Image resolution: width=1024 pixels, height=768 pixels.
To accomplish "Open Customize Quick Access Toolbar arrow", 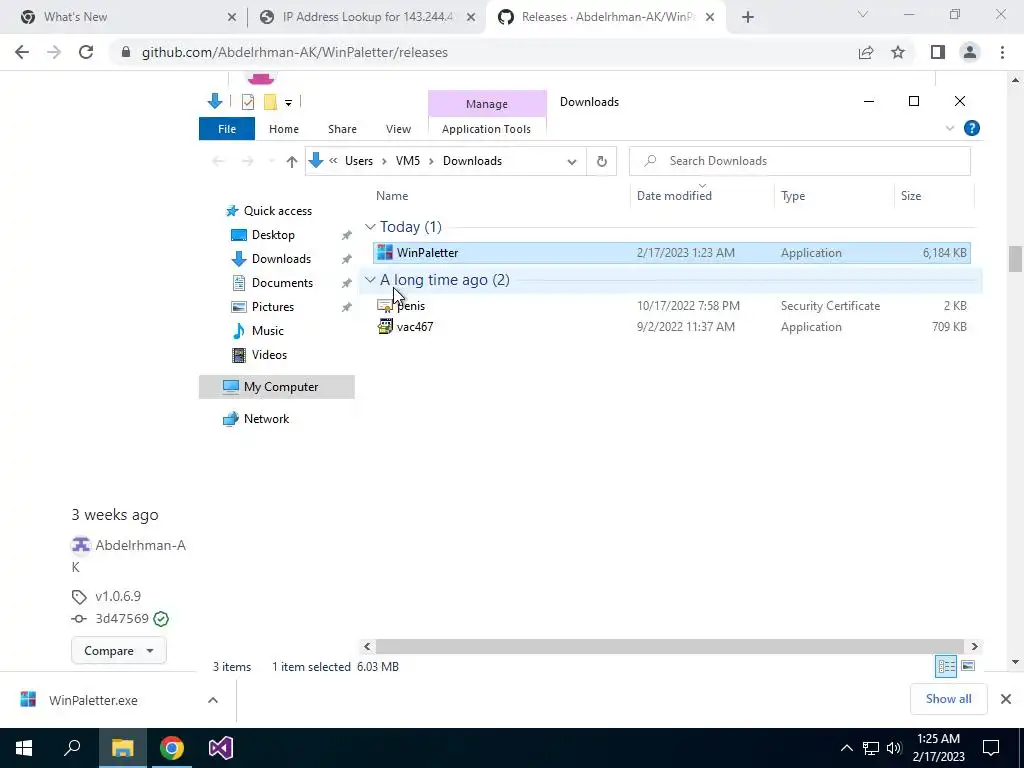I will [x=288, y=103].
